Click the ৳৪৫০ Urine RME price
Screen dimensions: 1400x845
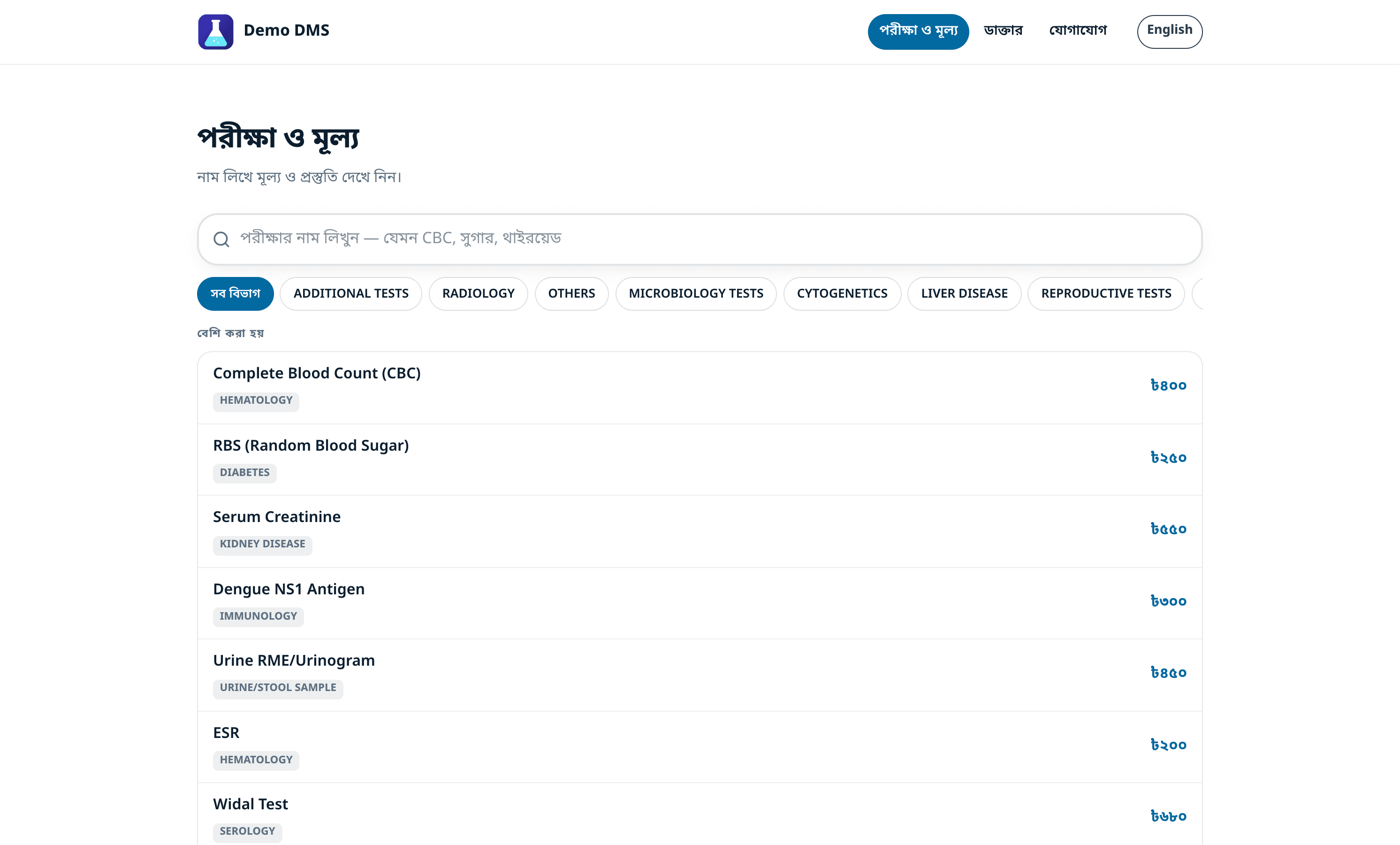(1168, 673)
